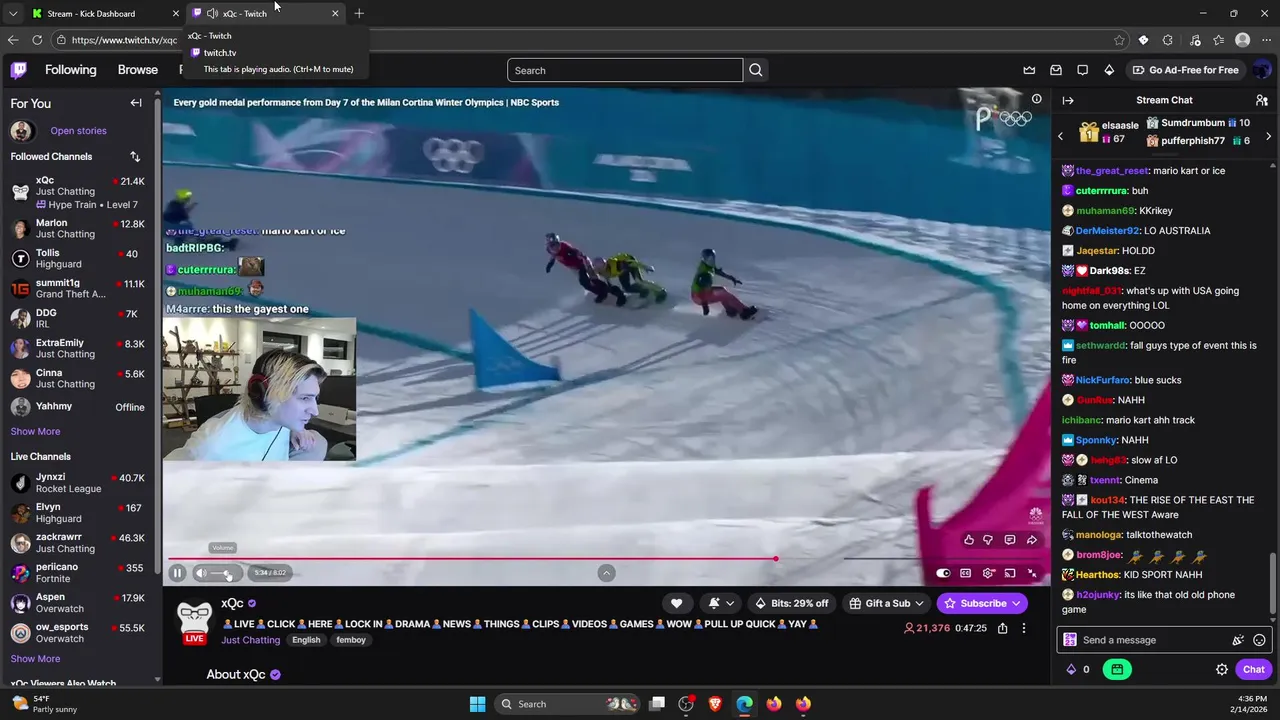1280x720 pixels.
Task: Click Go Ad-Free for Free button
Action: 1185,70
